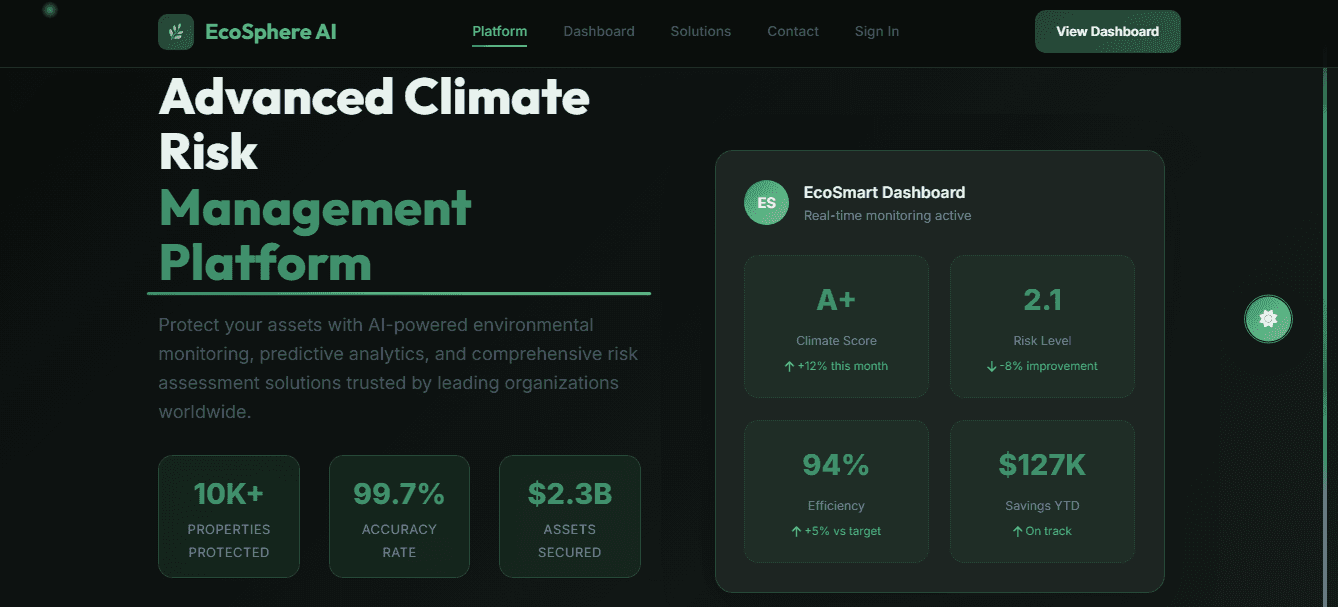Open the Dashboard menu item
Image resolution: width=1338 pixels, height=607 pixels.
tap(599, 31)
